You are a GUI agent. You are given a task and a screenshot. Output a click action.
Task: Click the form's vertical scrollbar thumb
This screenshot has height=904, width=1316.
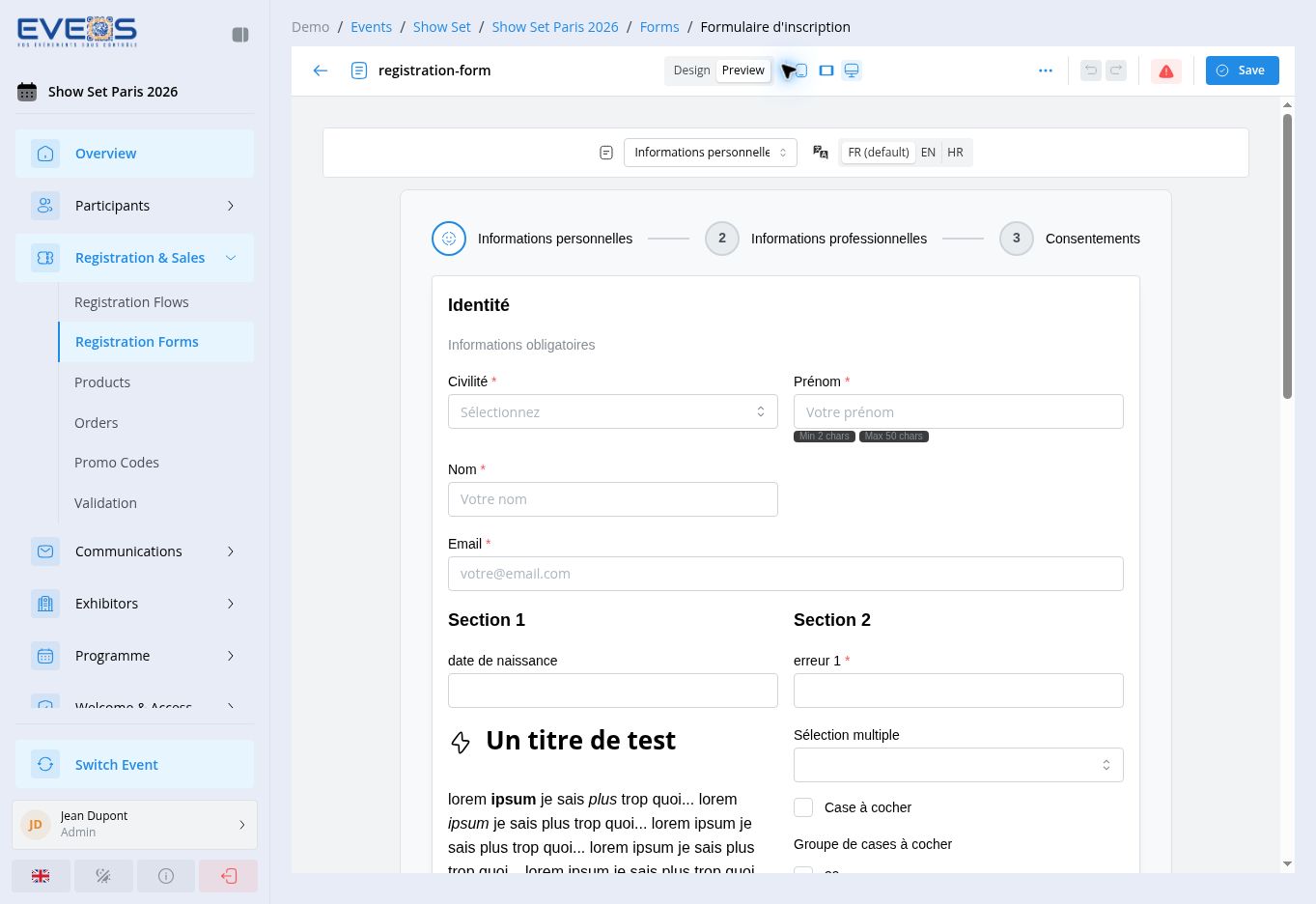(1287, 256)
